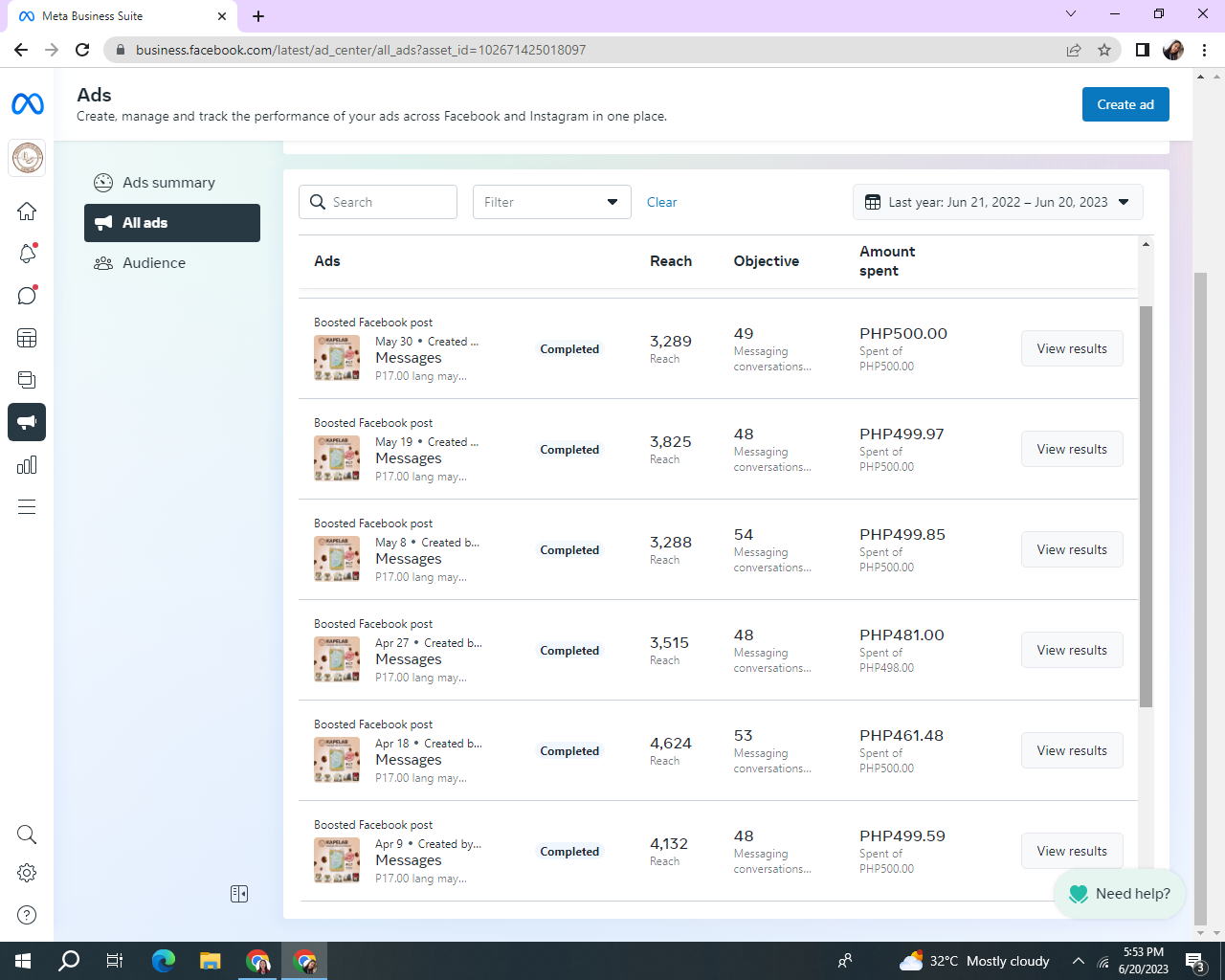Open Windows Start menu

point(23,961)
